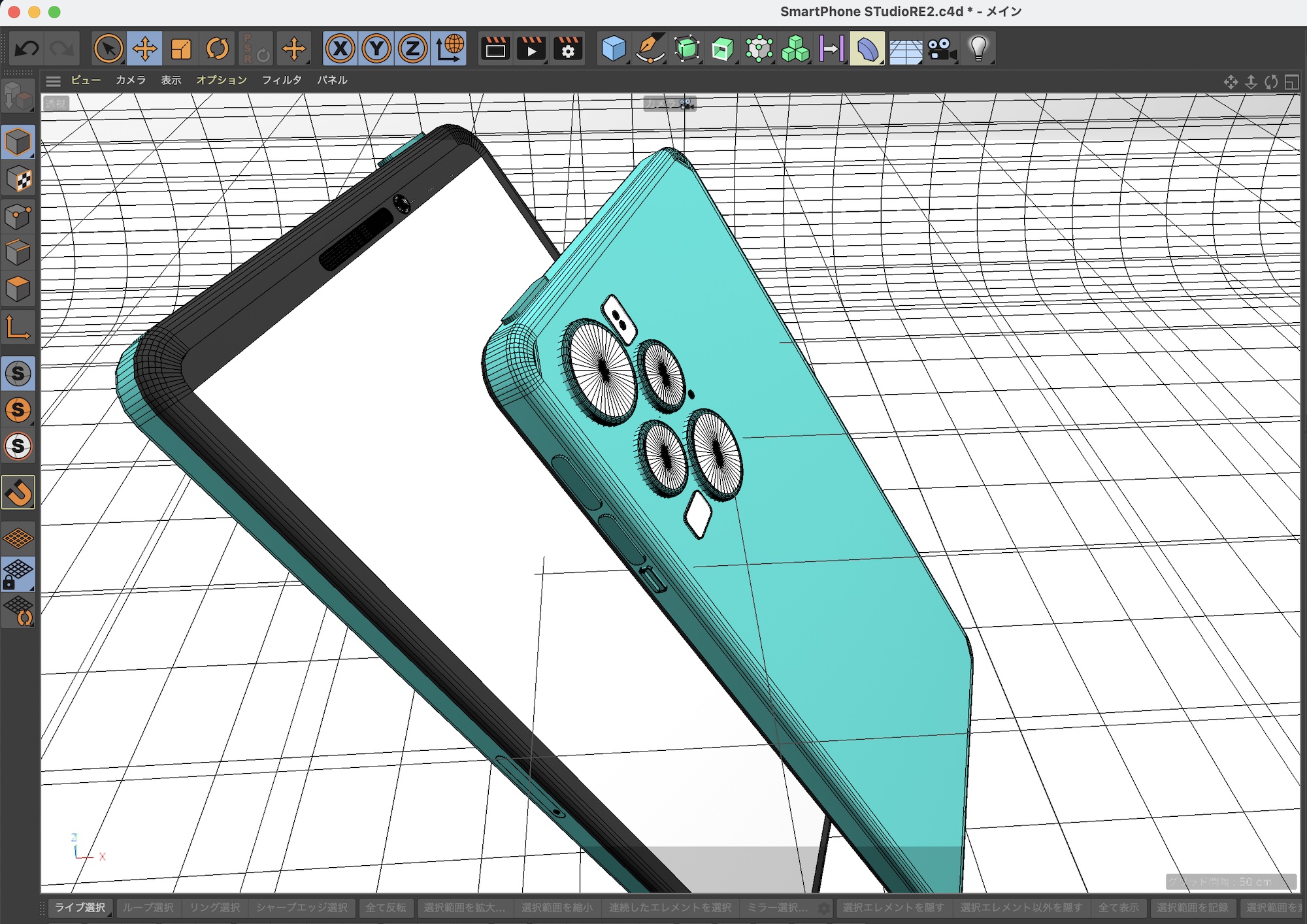Click the Floor grid object icon
The width and height of the screenshot is (1307, 924).
(905, 50)
